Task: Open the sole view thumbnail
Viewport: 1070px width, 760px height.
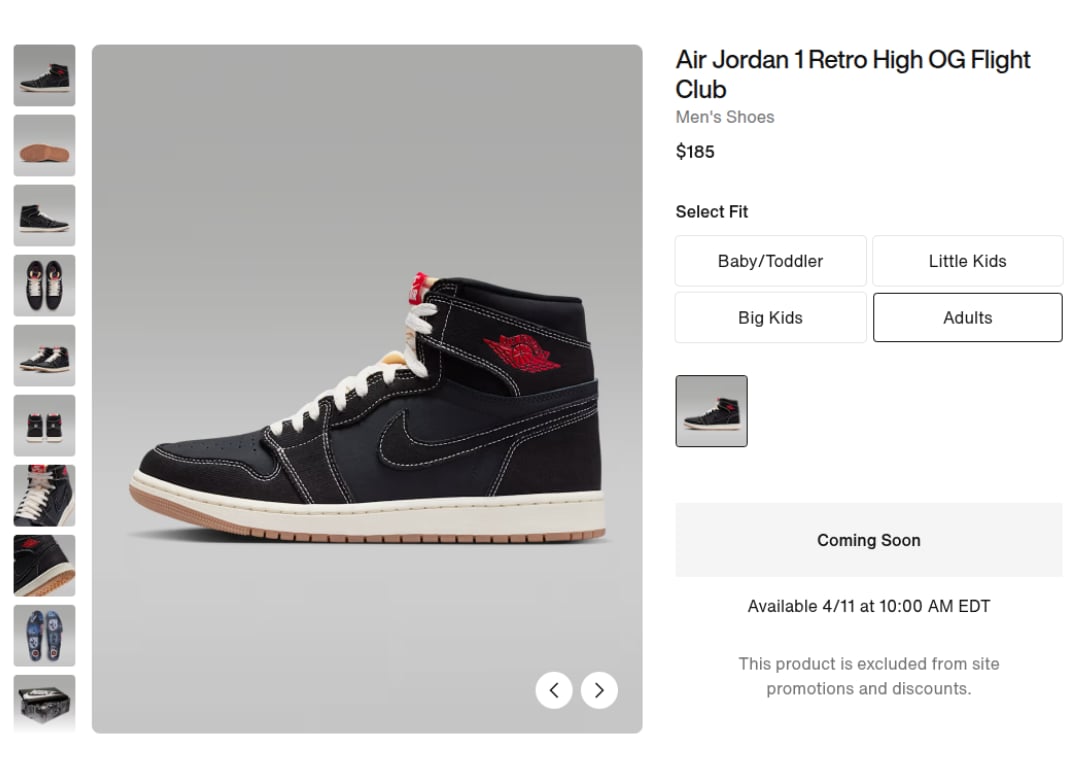Action: (x=44, y=145)
